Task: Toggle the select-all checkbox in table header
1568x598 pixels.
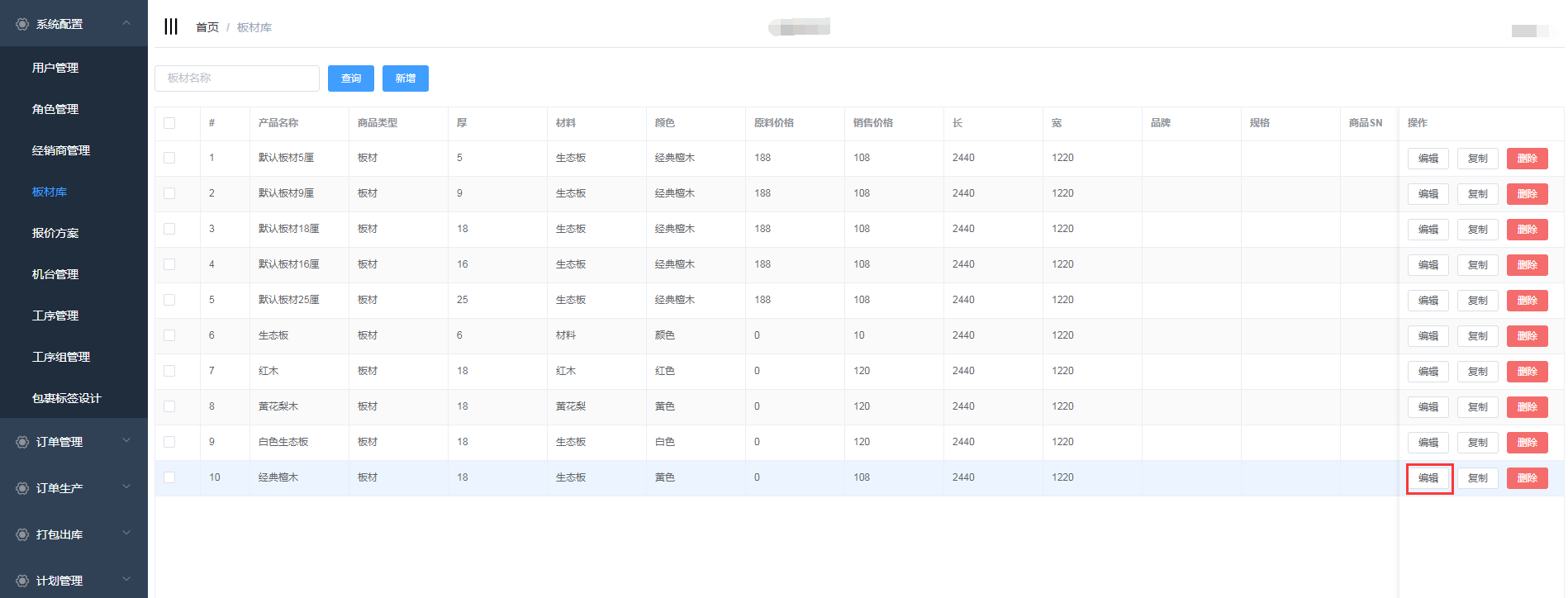Action: [x=169, y=123]
